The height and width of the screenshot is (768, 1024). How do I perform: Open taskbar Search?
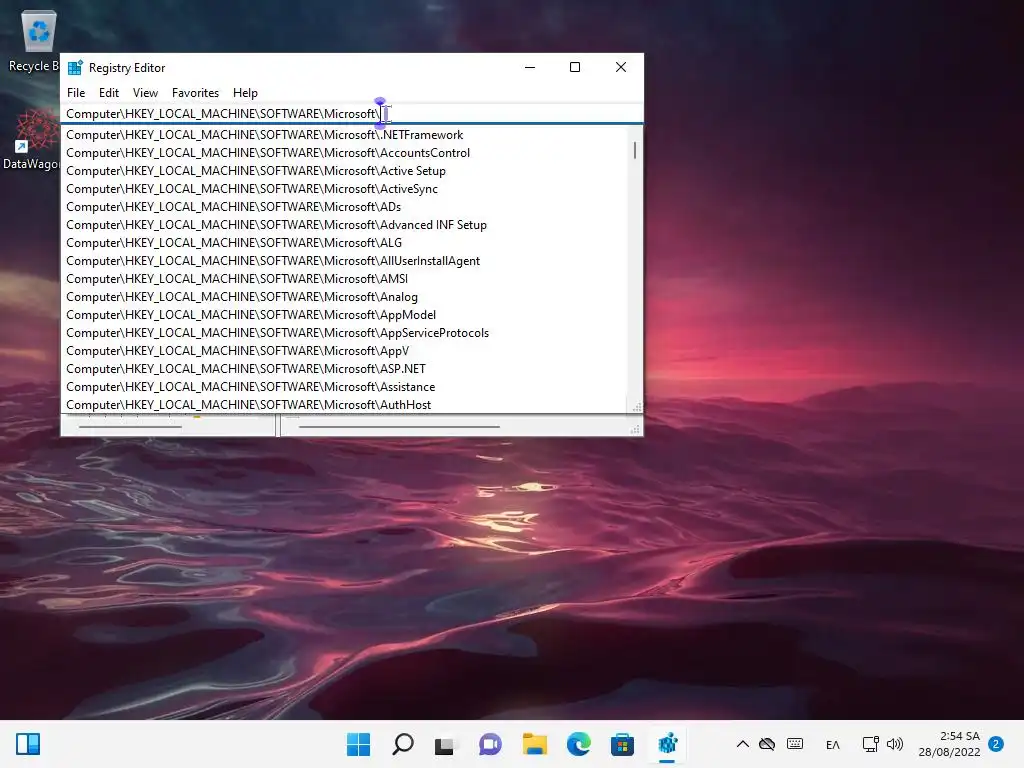(x=403, y=744)
